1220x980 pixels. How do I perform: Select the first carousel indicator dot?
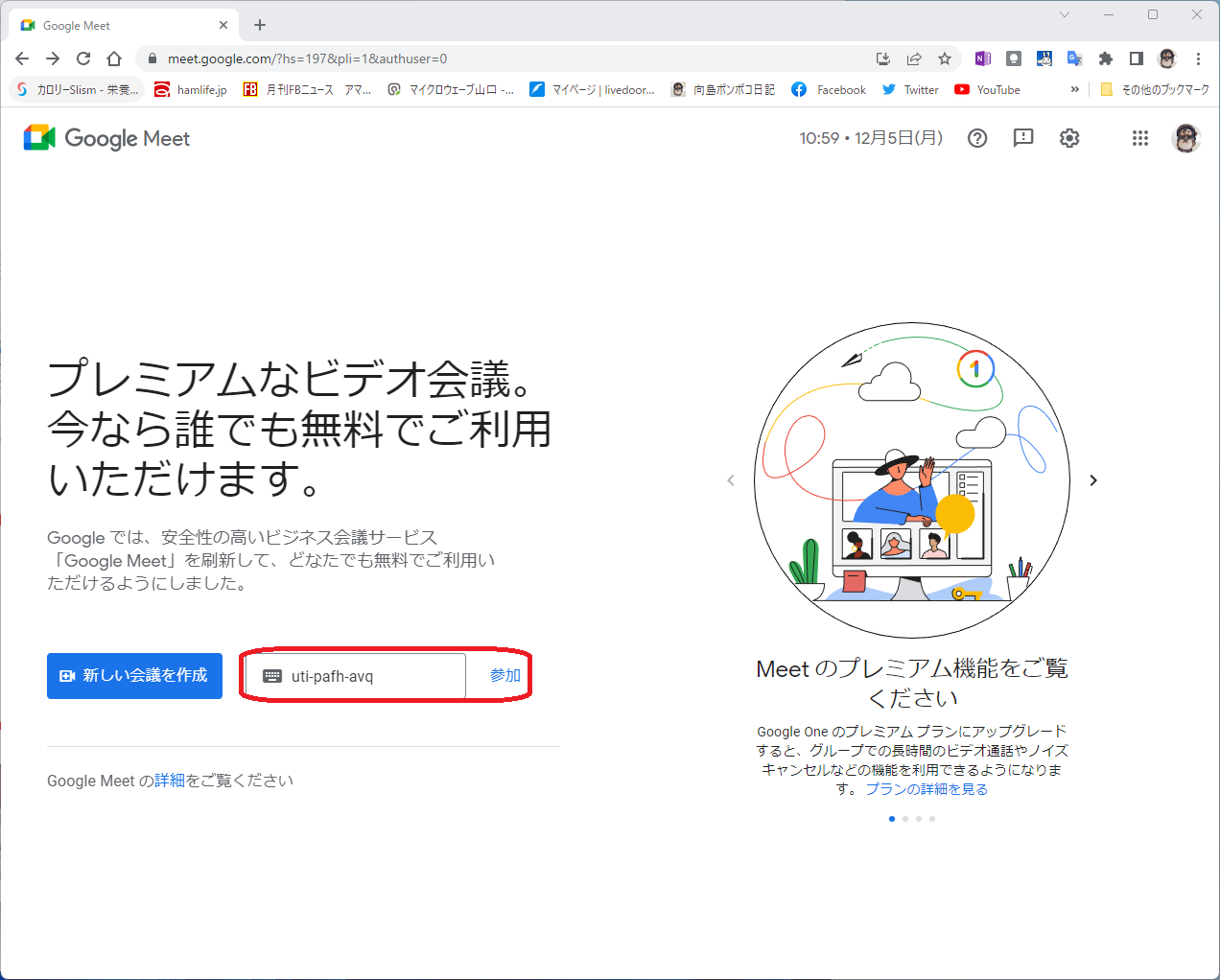tap(892, 819)
